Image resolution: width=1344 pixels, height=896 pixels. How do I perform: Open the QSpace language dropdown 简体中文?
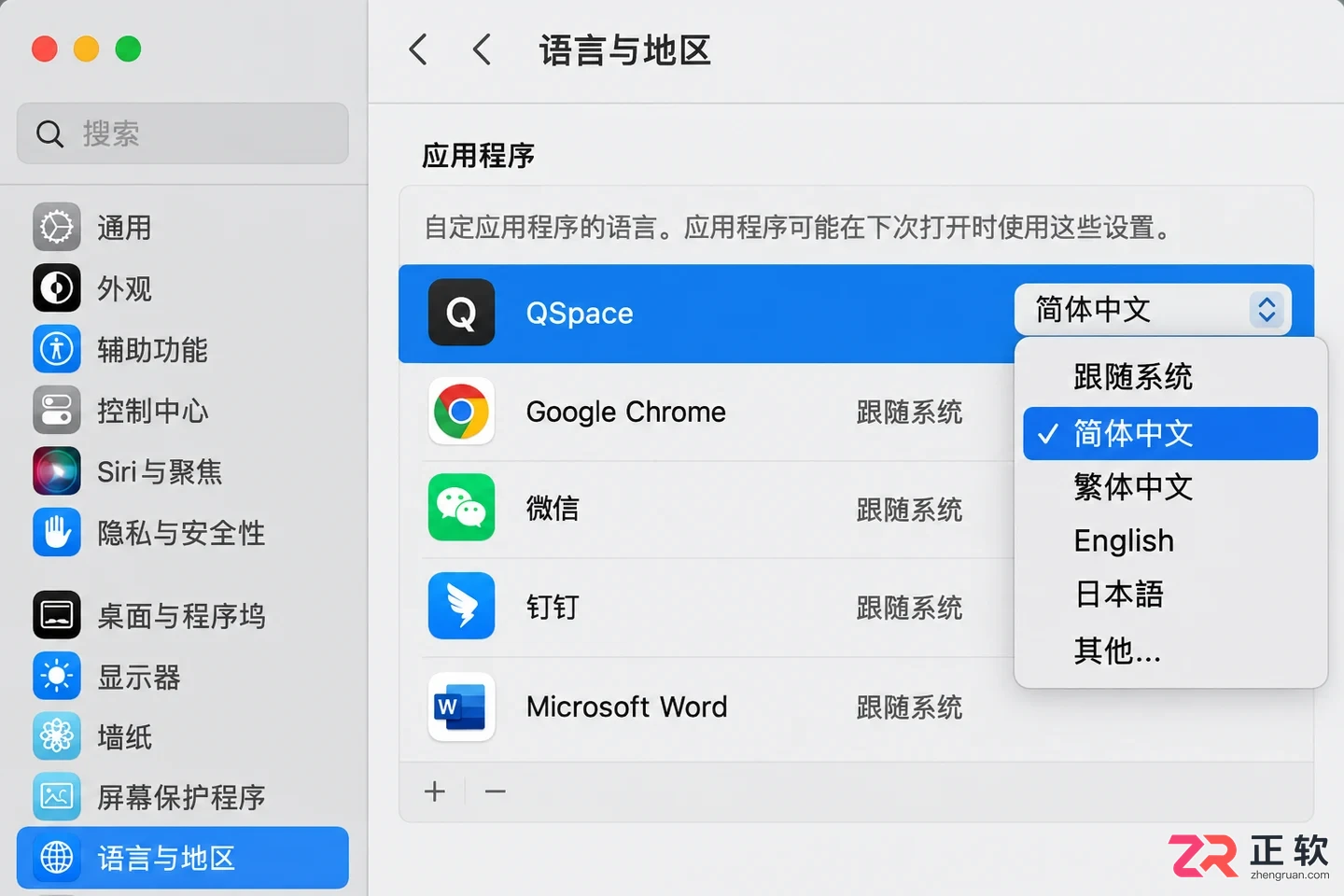(1153, 309)
